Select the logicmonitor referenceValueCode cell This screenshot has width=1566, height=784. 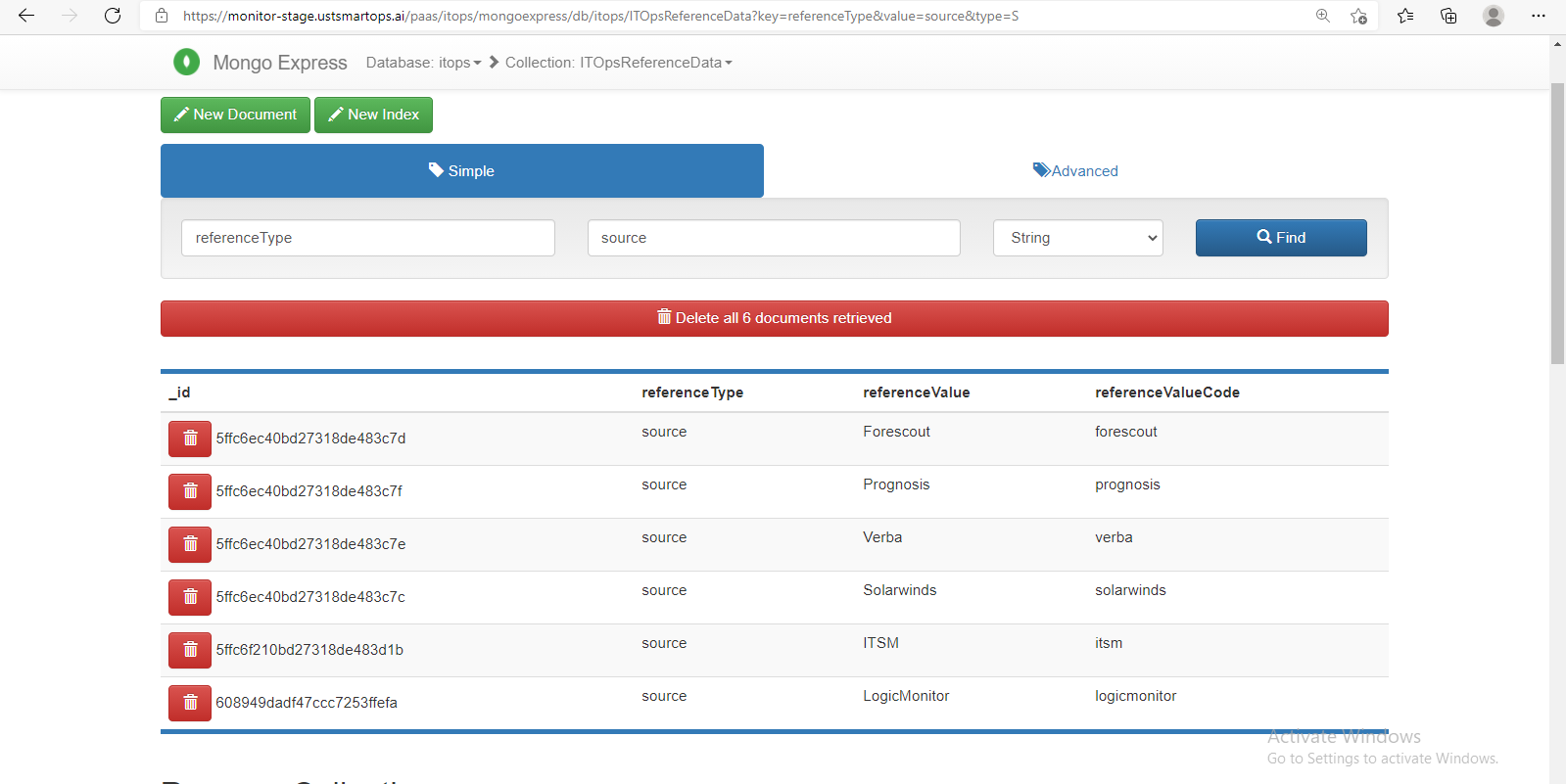click(x=1136, y=696)
